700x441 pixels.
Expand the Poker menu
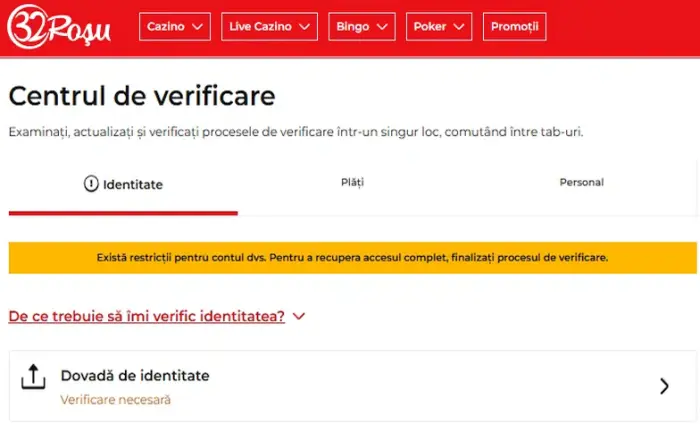tap(439, 27)
